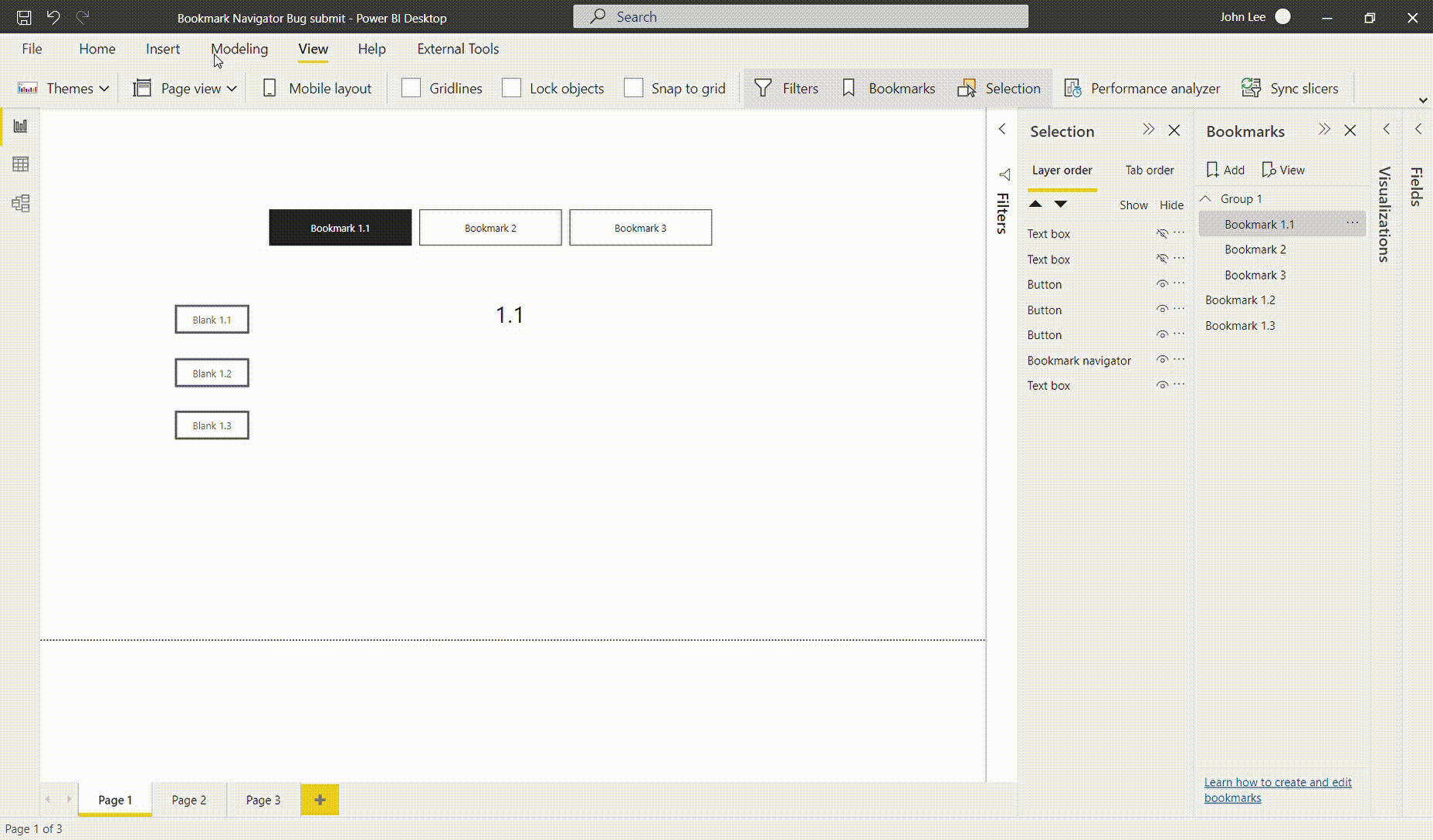Close the Selection pane
This screenshot has height=840, width=1433.
click(1174, 130)
